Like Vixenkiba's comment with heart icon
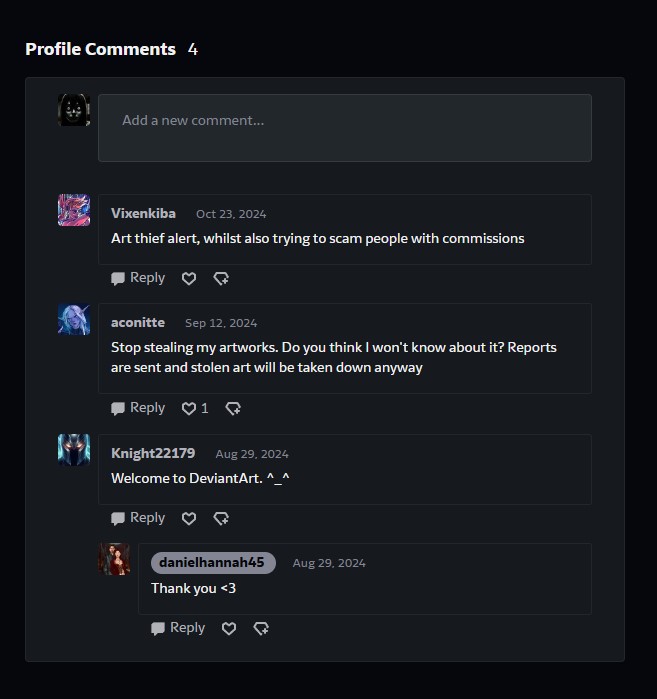The height and width of the screenshot is (699, 657). [189, 279]
